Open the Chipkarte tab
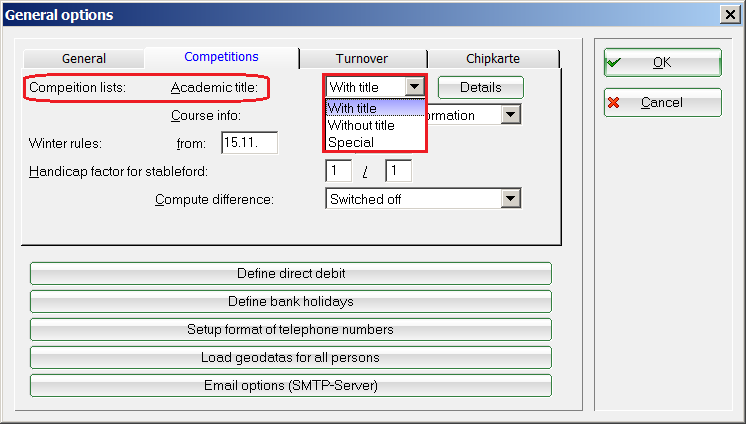Image resolution: width=746 pixels, height=424 pixels. click(493, 59)
